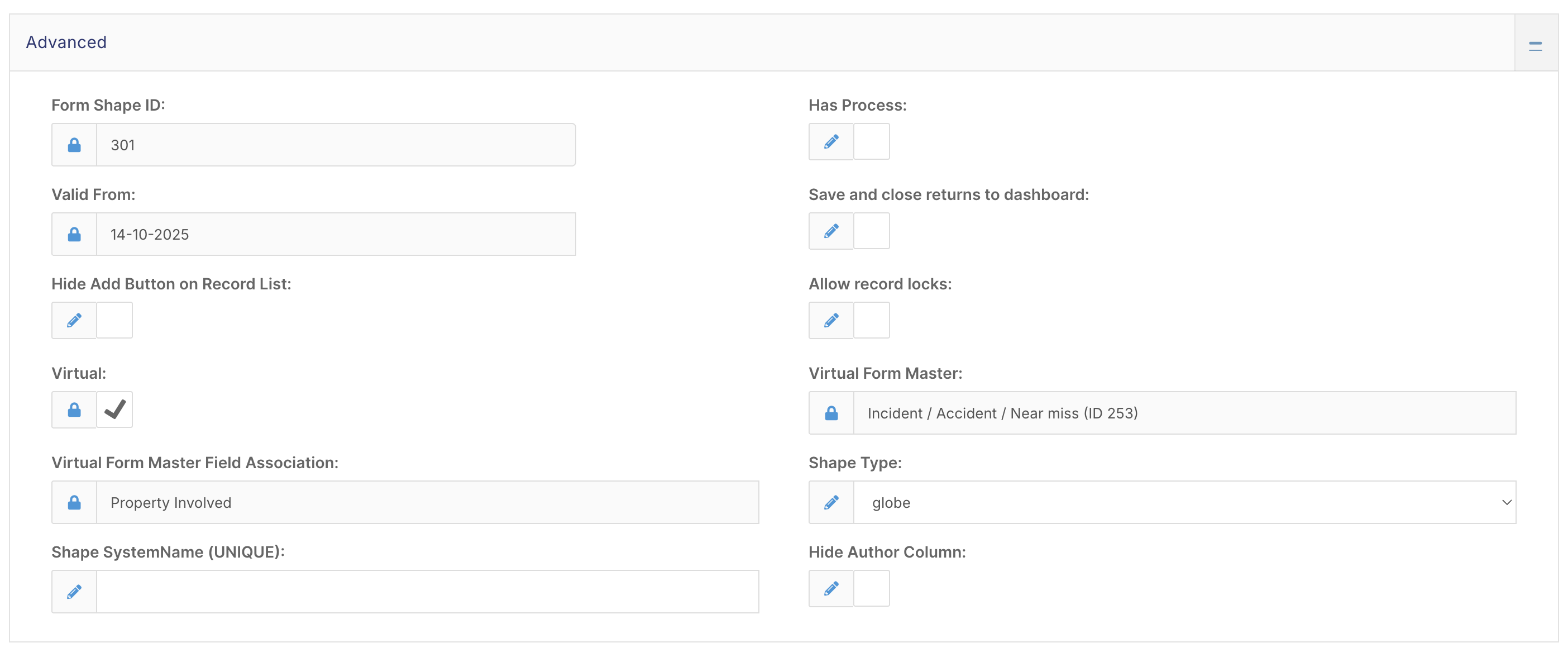Viewport: 1568px width, 657px height.
Task: Toggle the checked Virtual checkbox
Action: pos(114,410)
